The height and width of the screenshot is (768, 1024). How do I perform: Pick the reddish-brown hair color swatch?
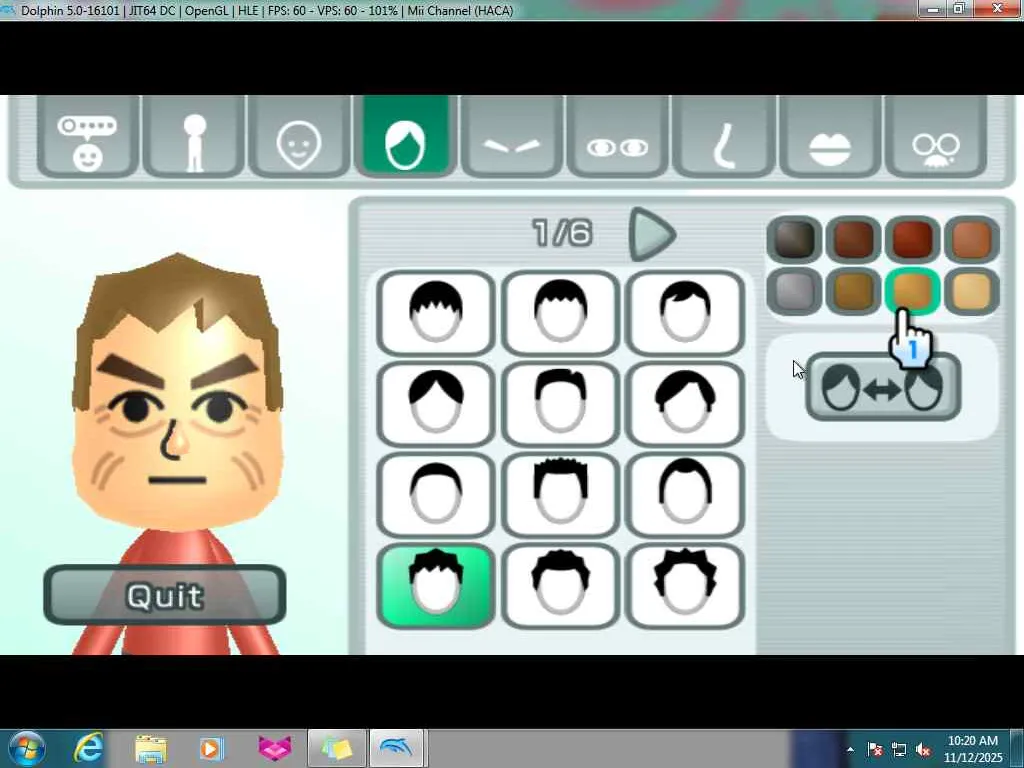point(912,239)
